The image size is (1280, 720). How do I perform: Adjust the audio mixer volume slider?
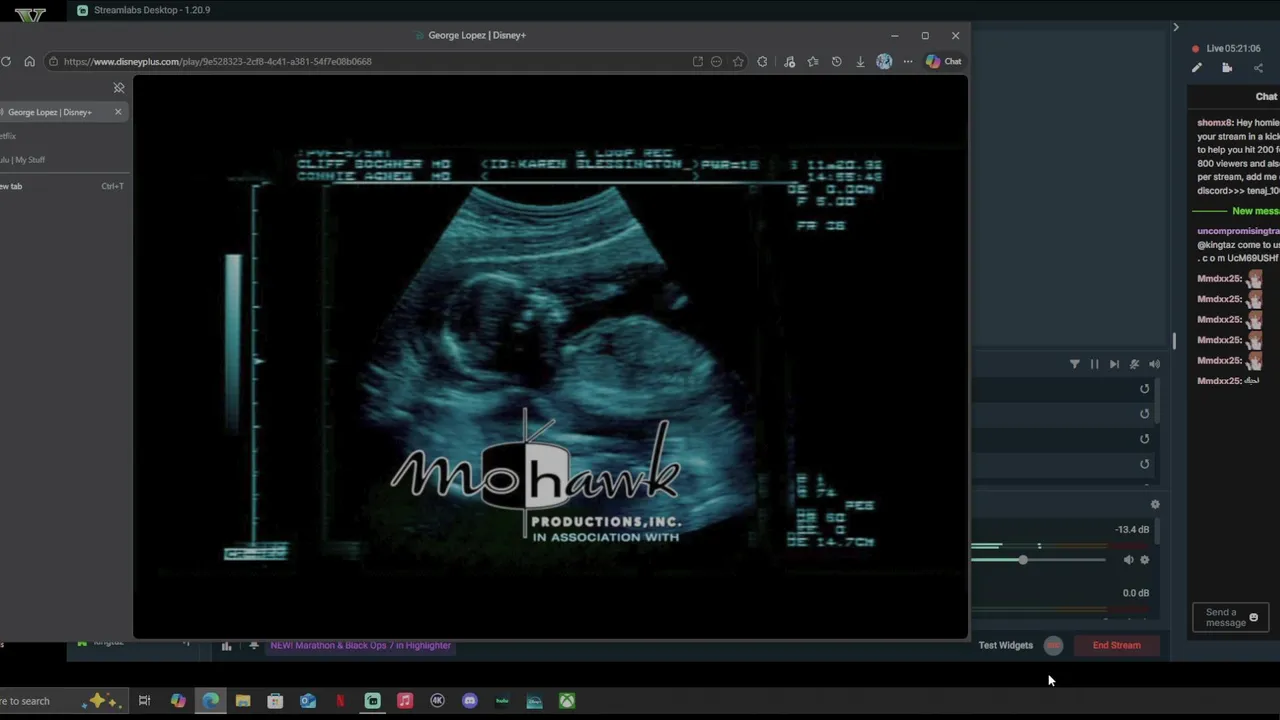point(1023,560)
